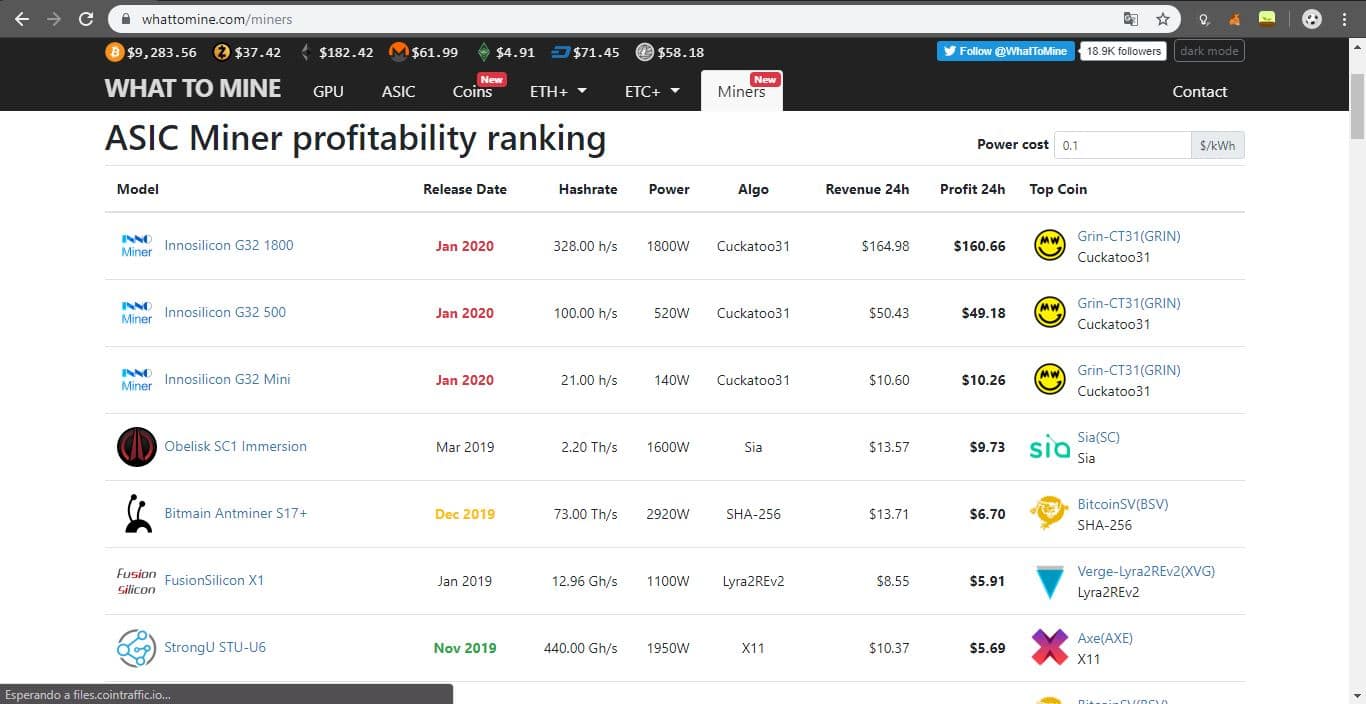
Task: Click the Profit 24h column header
Action: pos(972,189)
